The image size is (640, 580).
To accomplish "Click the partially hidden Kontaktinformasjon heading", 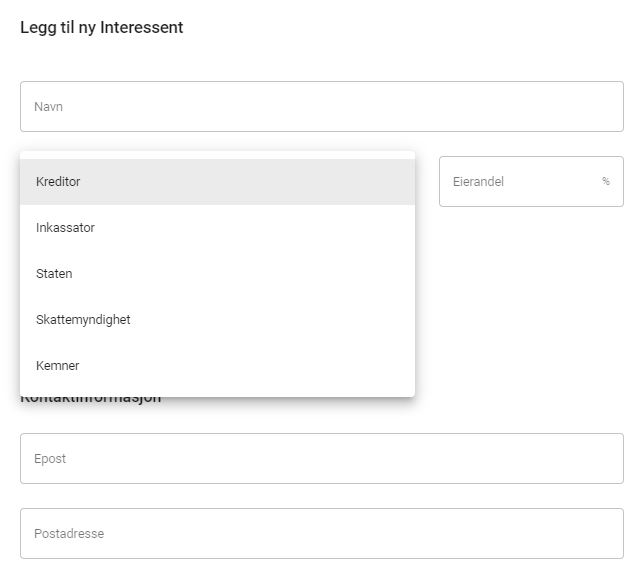I will (91, 401).
